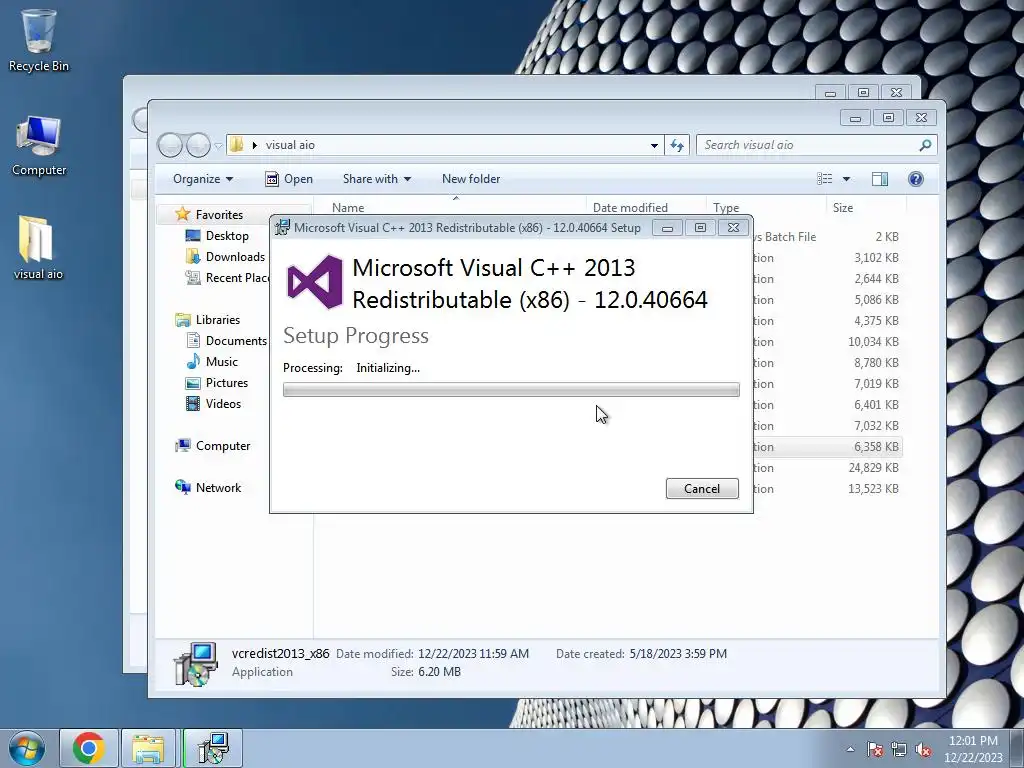
Task: Close the Visual C++ setup dialog
Action: pyautogui.click(x=733, y=227)
